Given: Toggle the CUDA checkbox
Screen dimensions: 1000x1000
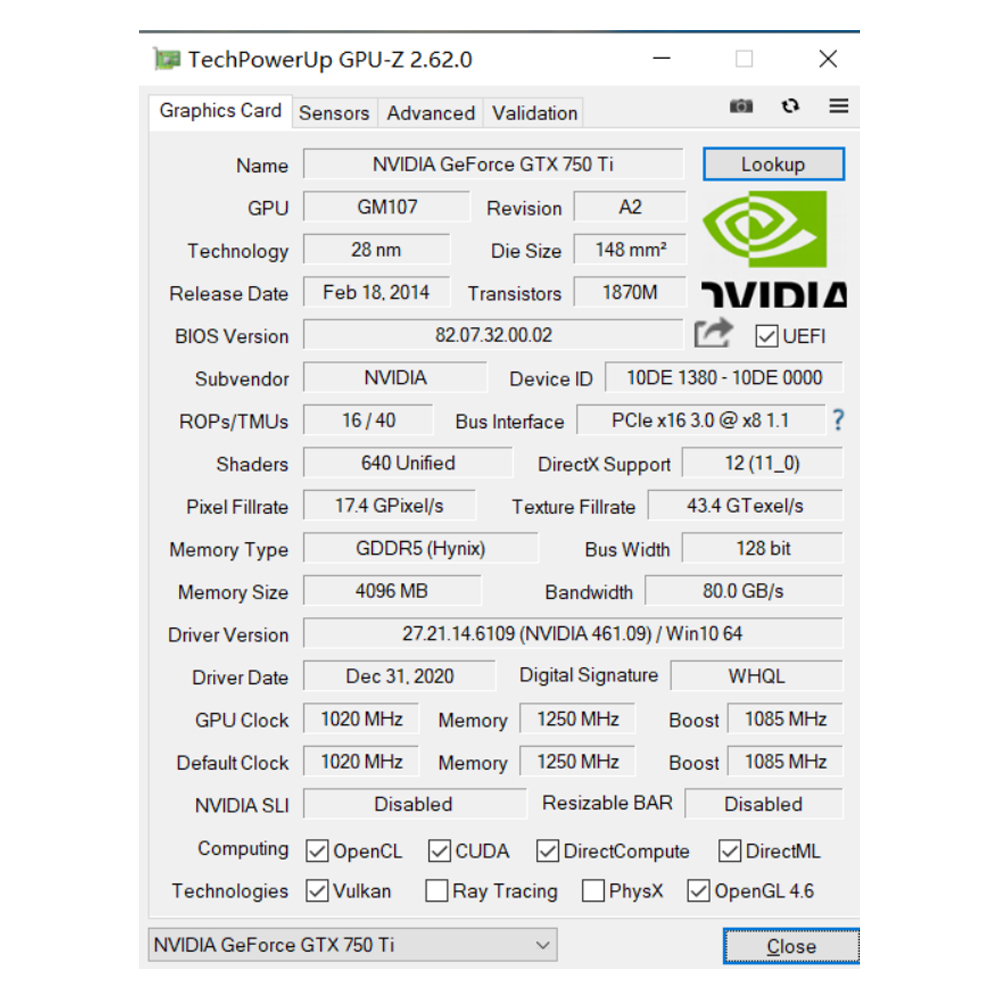Looking at the screenshot, I should (x=439, y=851).
